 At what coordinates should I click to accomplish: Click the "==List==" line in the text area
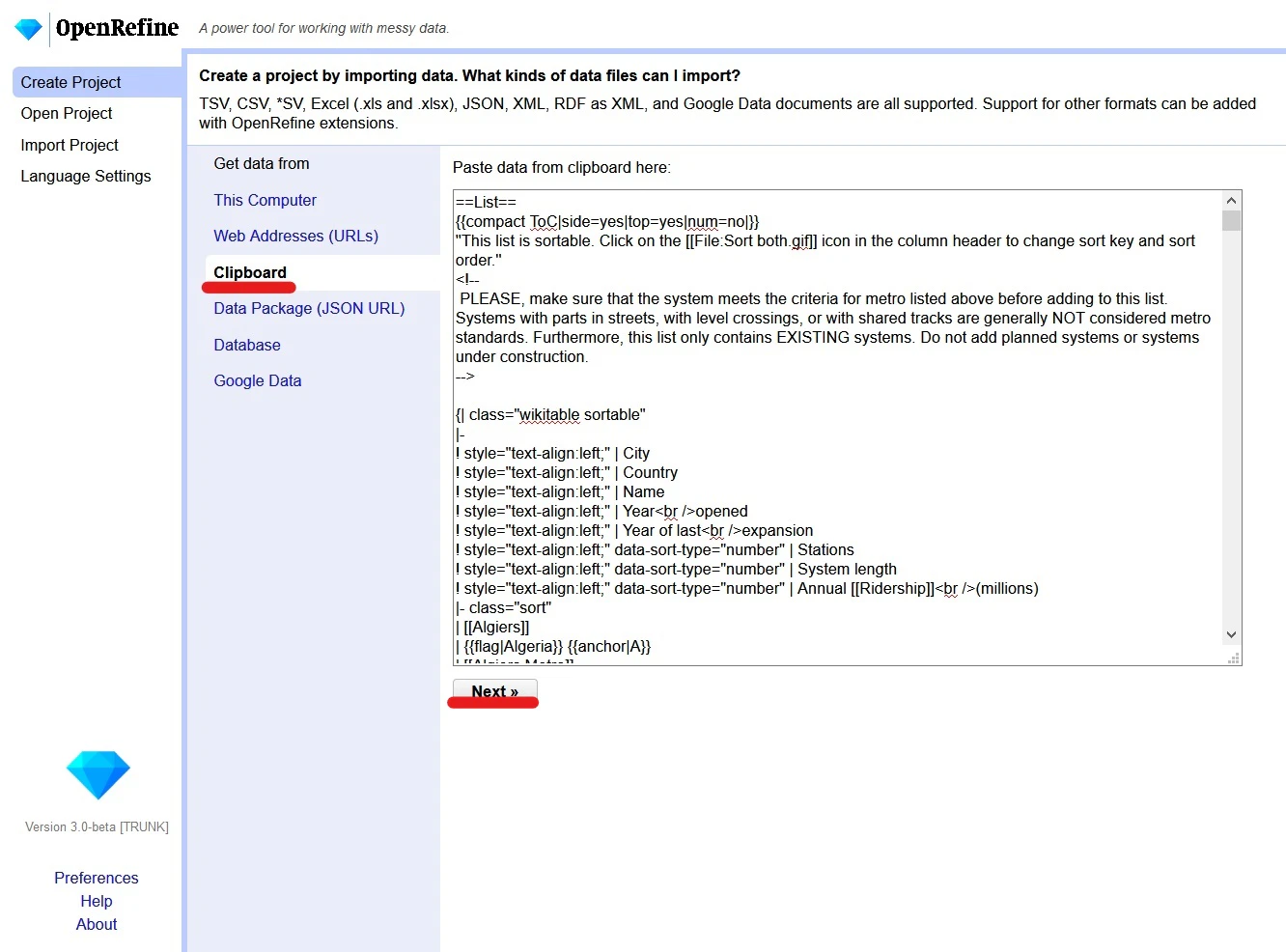pos(487,202)
